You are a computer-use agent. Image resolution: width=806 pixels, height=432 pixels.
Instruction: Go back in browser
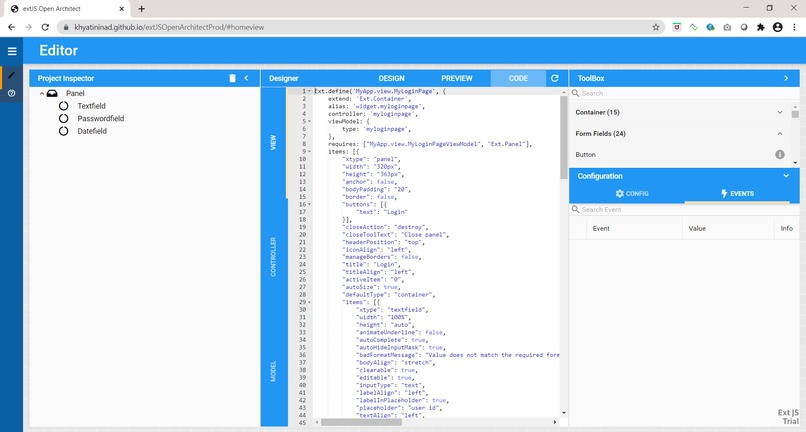click(11, 27)
